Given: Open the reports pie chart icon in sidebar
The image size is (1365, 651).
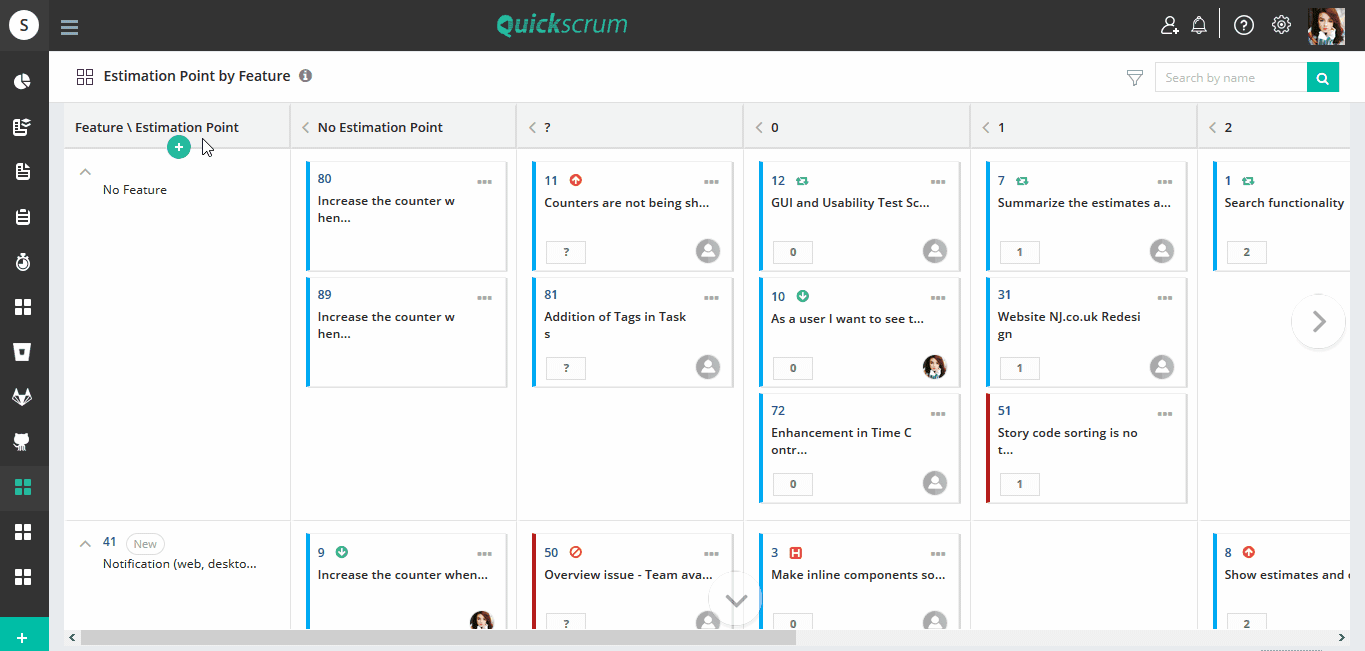Looking at the screenshot, I should pos(24,81).
